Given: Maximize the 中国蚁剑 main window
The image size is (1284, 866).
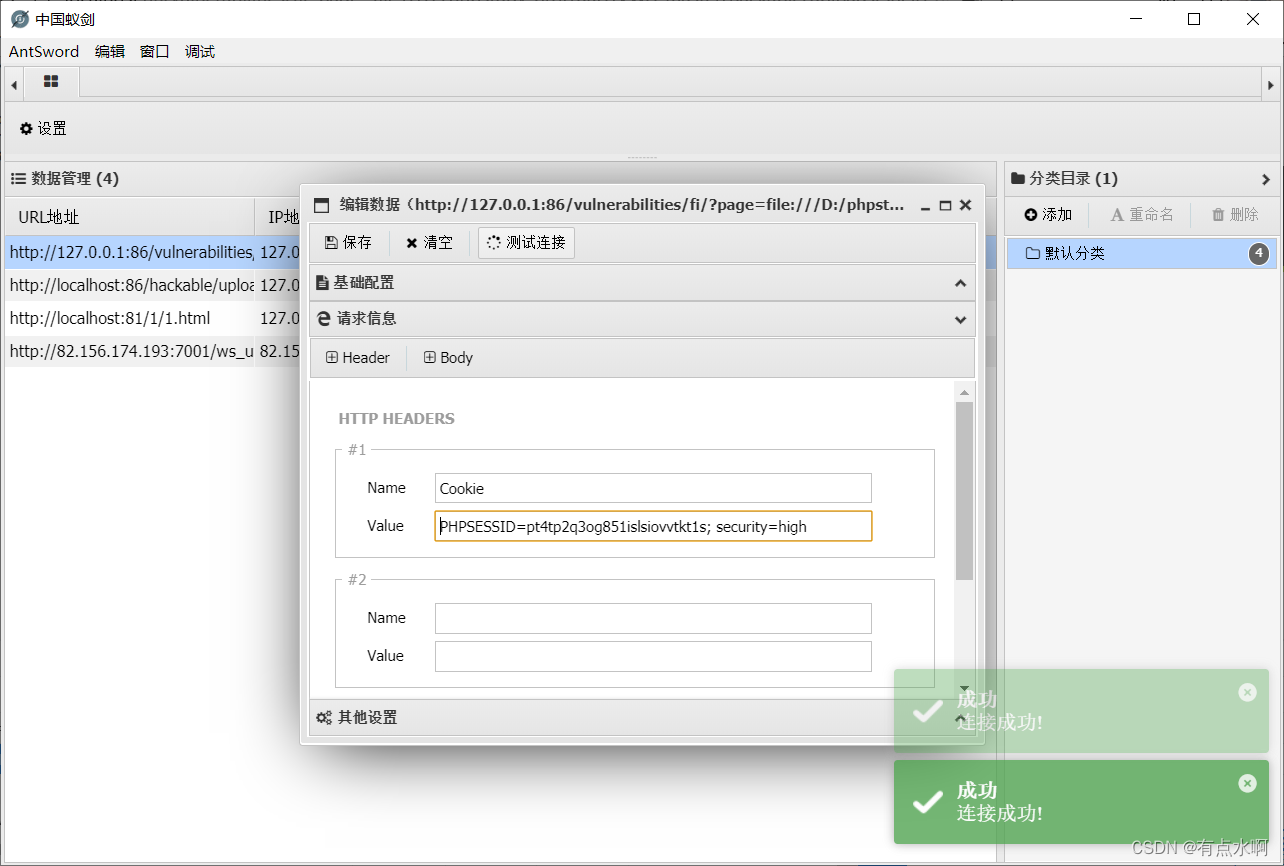Looking at the screenshot, I should click(1194, 19).
